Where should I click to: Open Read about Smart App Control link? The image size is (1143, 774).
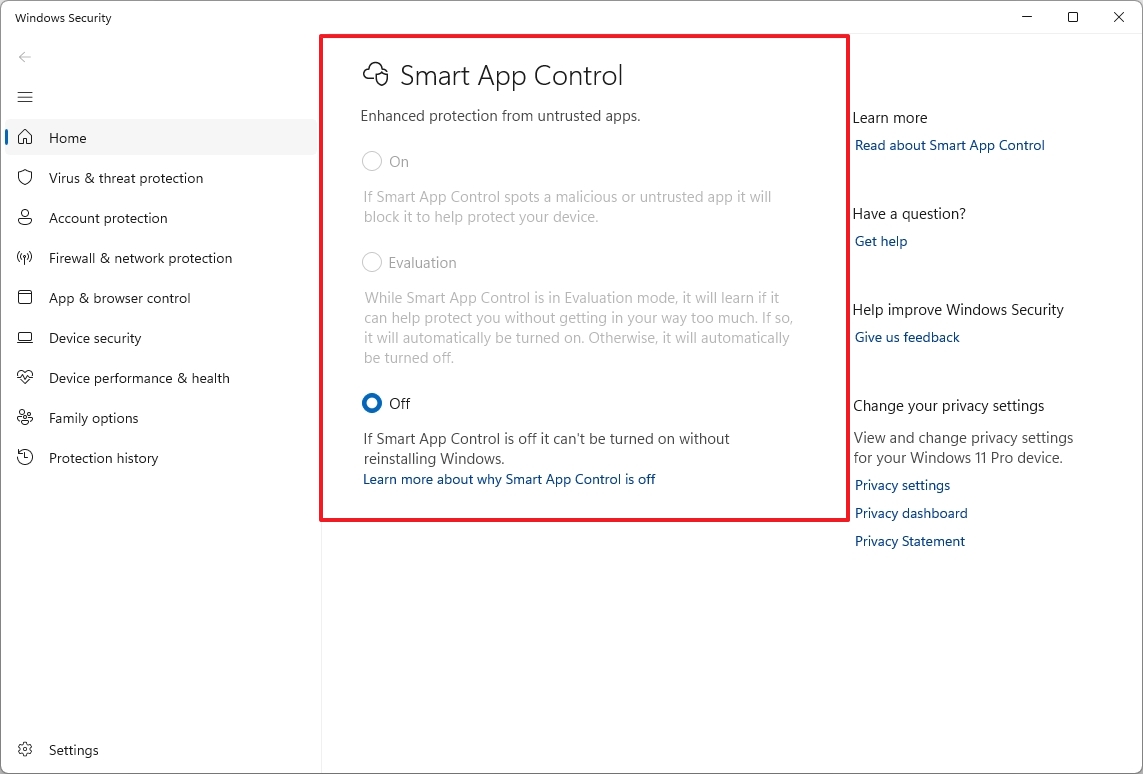coord(949,145)
